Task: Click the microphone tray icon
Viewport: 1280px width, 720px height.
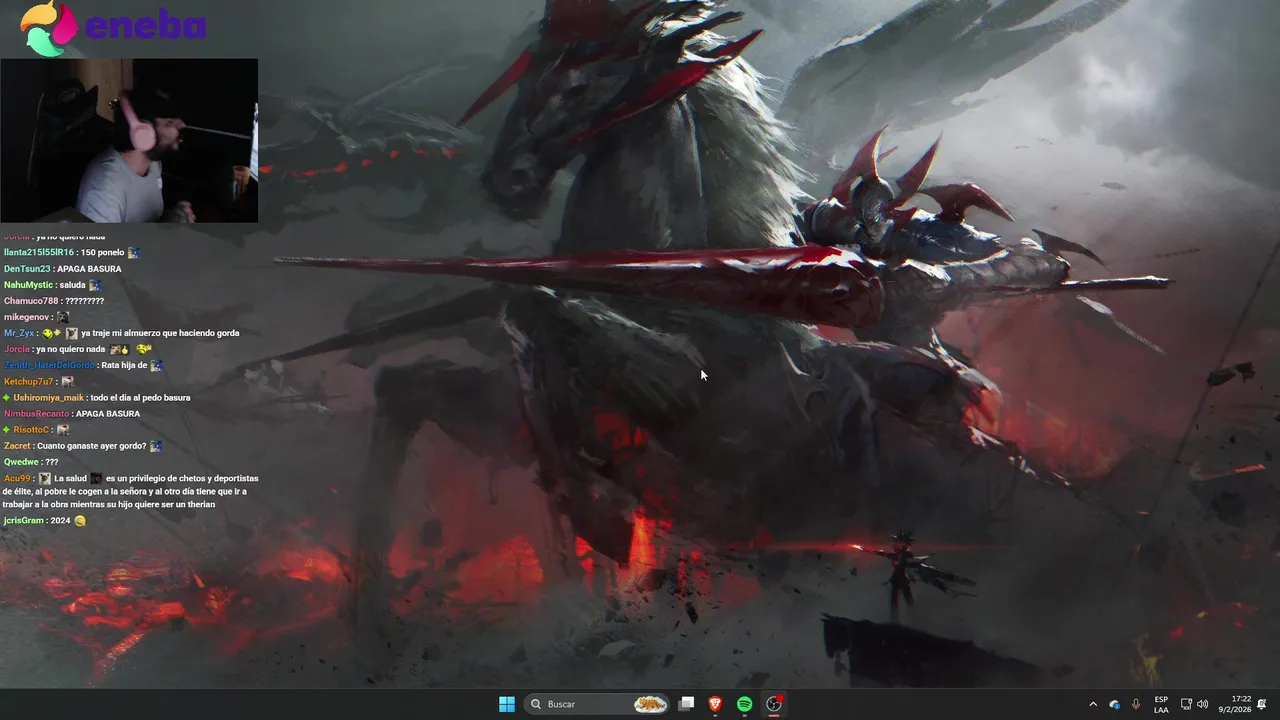Action: [1136, 704]
